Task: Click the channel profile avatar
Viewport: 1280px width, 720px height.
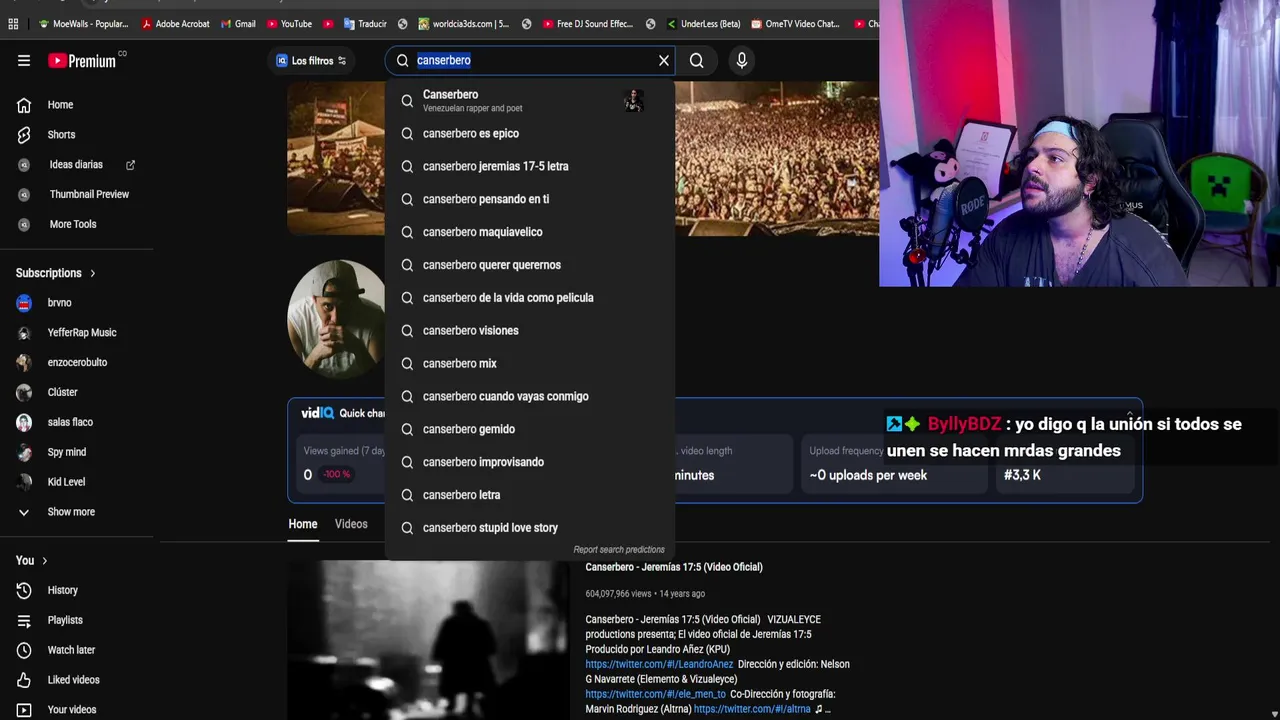Action: coord(336,319)
